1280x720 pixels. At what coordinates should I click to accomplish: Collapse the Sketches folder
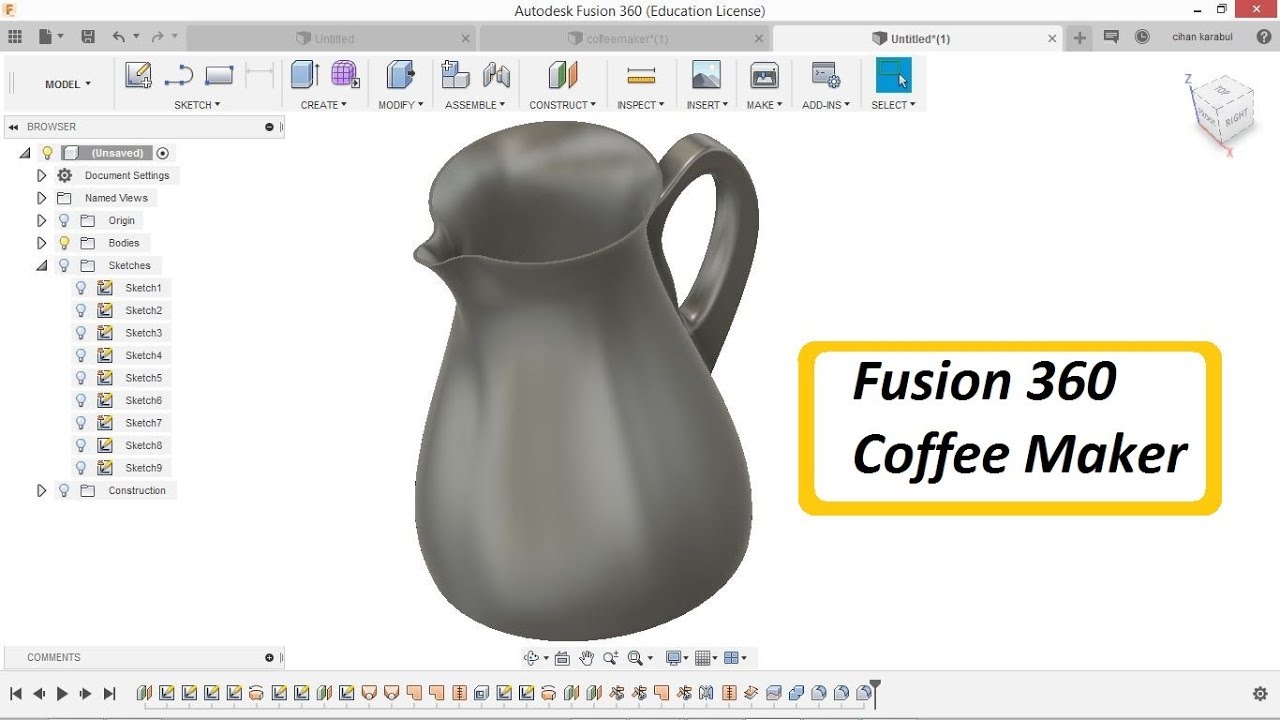tap(41, 265)
